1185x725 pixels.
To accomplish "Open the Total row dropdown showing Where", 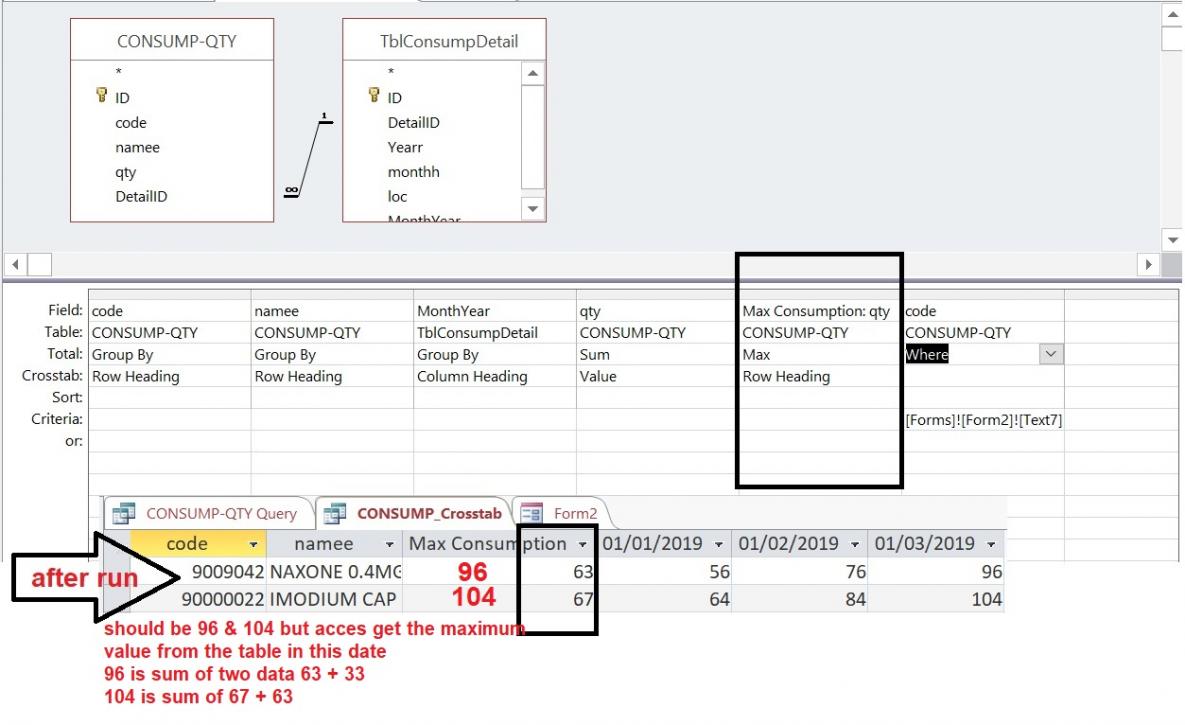I will tap(1050, 354).
